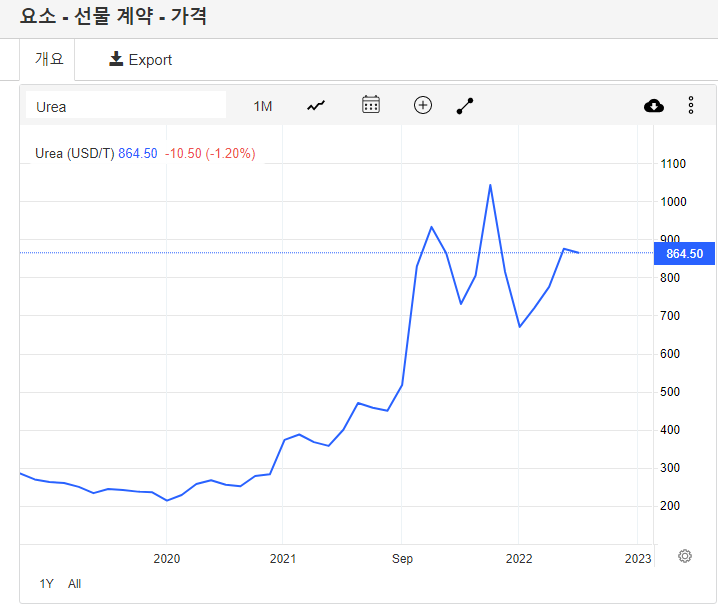Click the blue 864.50 legend value
The height and width of the screenshot is (610, 718).
point(138,153)
